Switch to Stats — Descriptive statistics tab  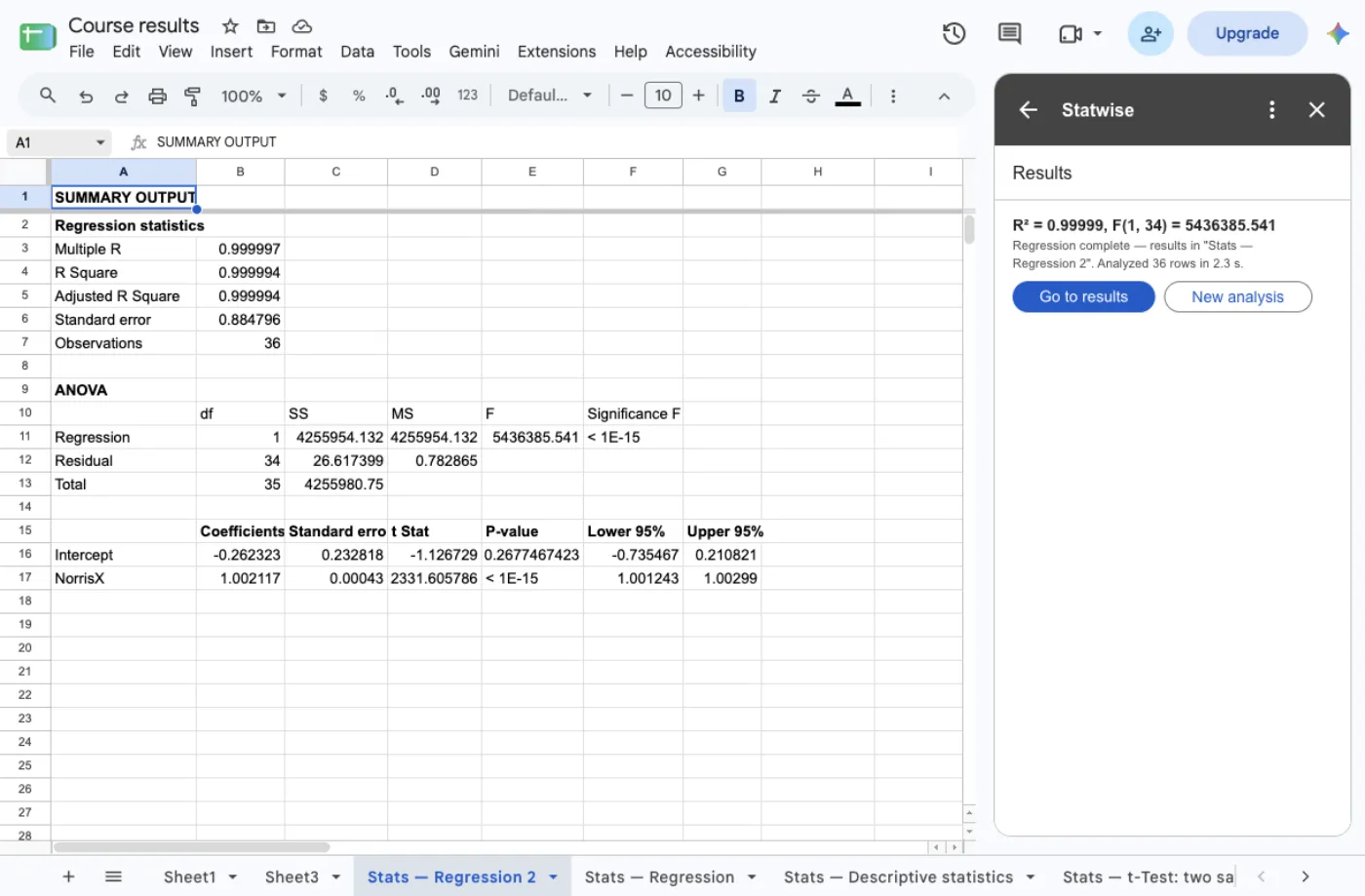(x=898, y=877)
